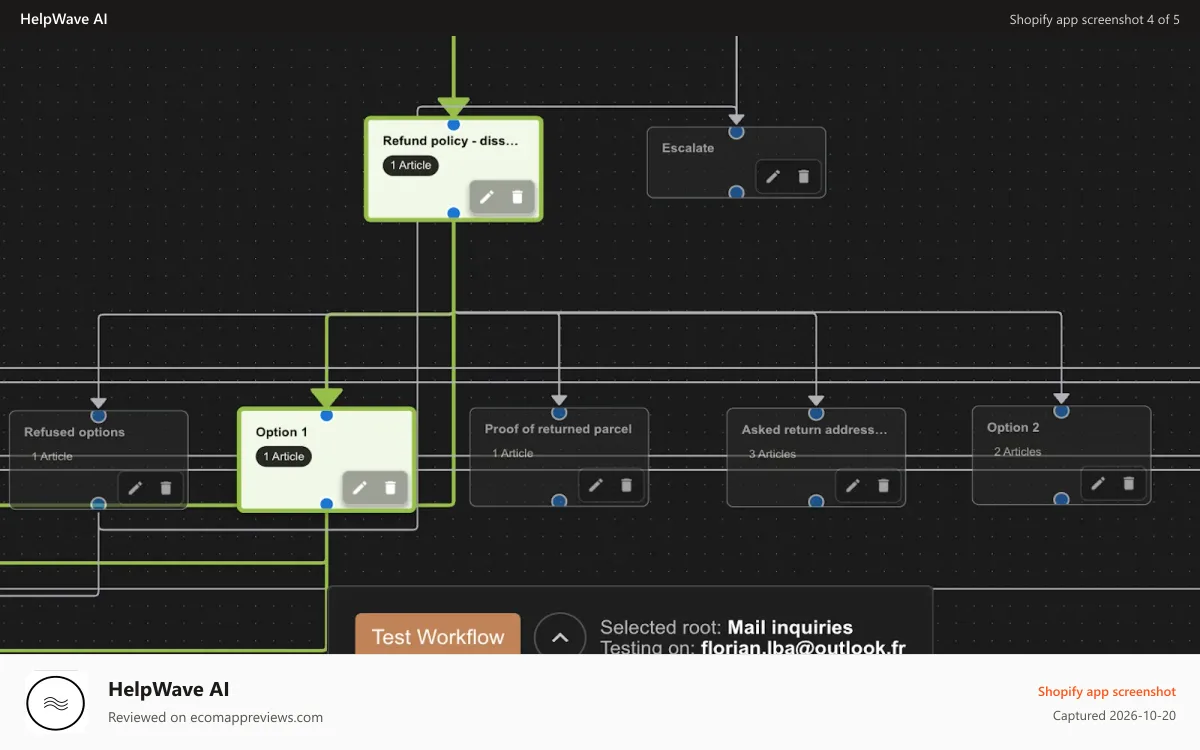Select the Option 1 node card
1200x750 pixels.
[x=327, y=459]
